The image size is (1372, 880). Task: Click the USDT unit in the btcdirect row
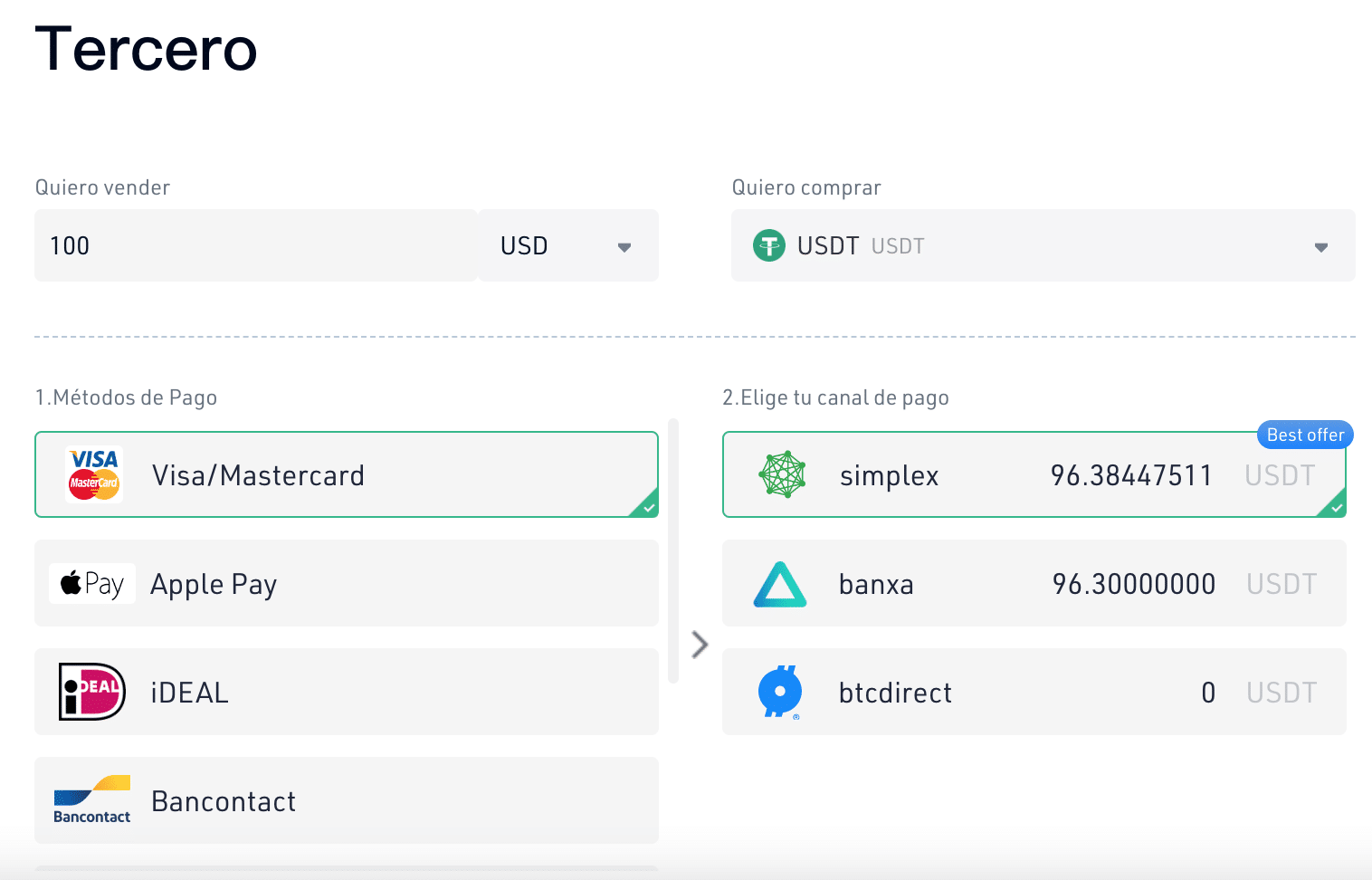(x=1281, y=693)
